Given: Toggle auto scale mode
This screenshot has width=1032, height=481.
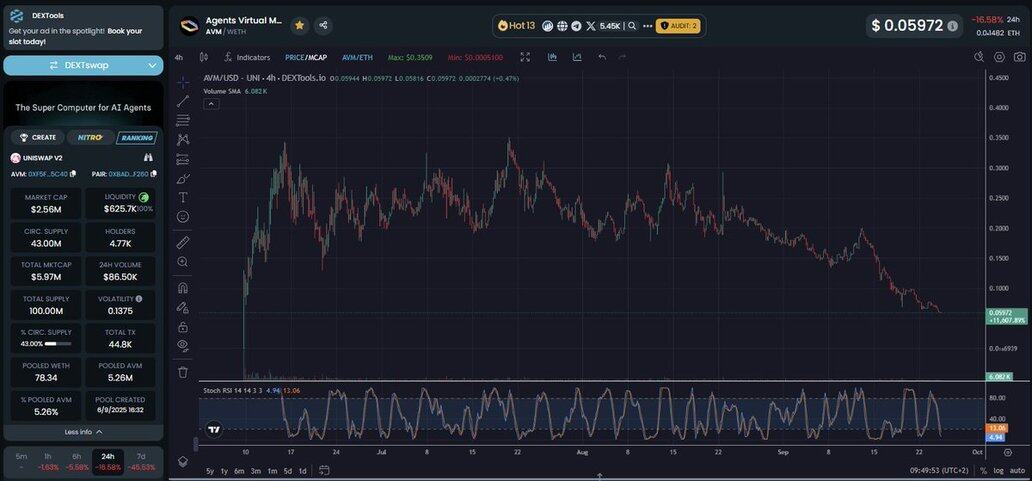Looking at the screenshot, I should [x=1018, y=470].
